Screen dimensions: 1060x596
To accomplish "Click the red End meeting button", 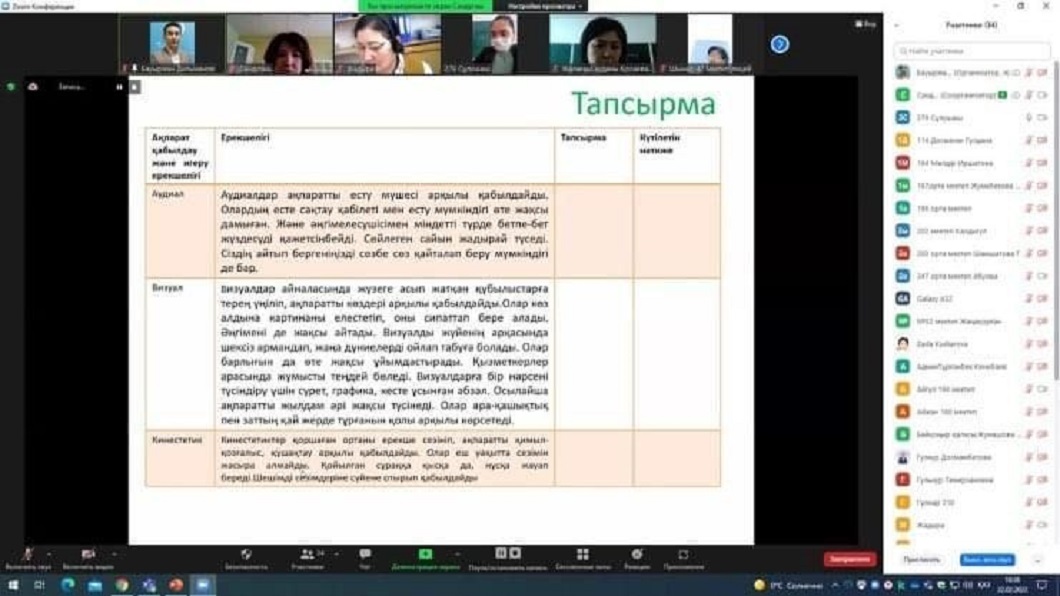I will point(849,559).
